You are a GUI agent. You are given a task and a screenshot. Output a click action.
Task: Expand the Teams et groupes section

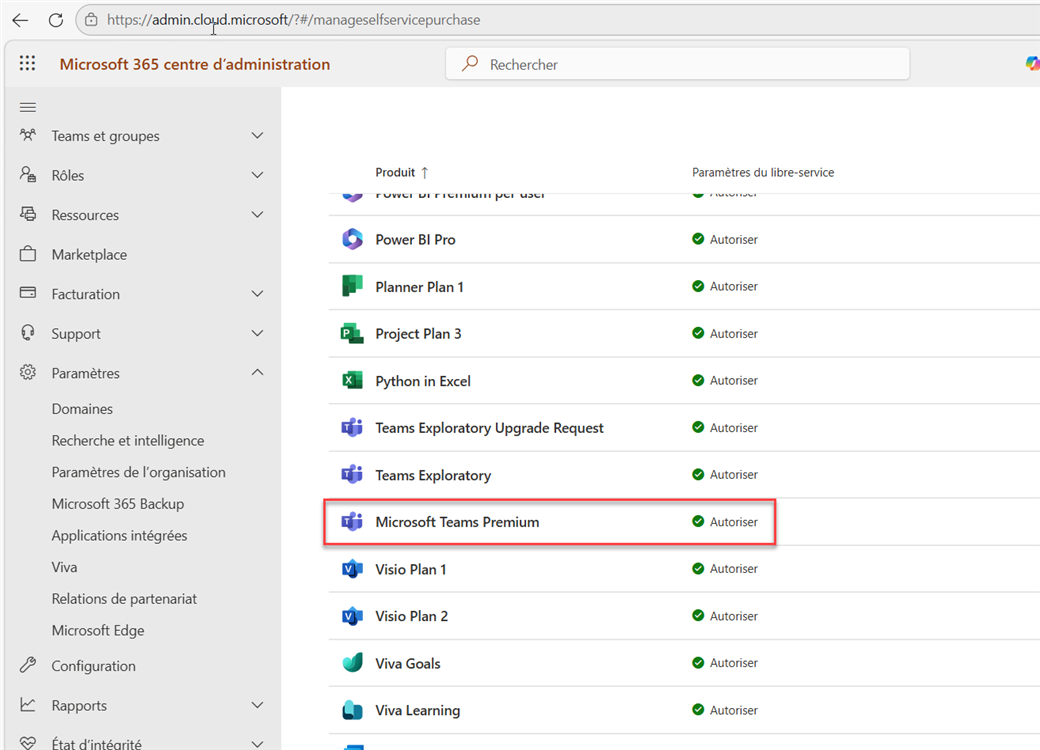pos(257,136)
